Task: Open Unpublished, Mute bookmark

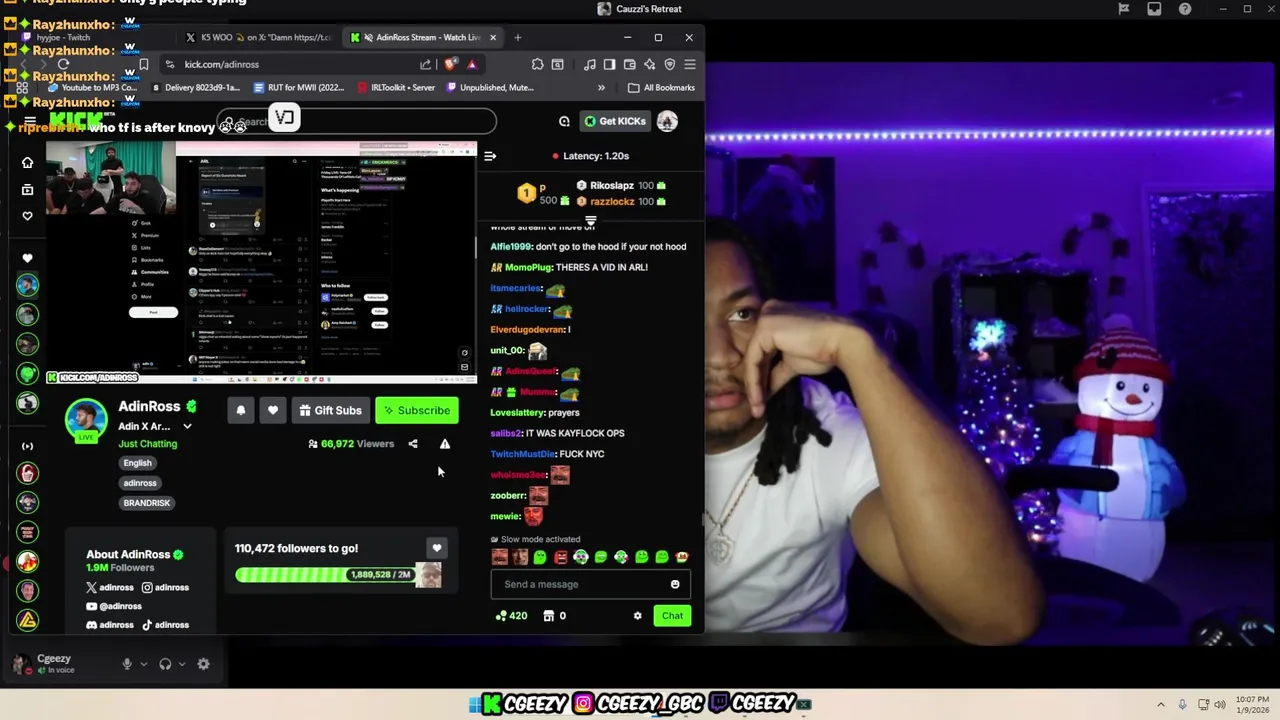Action: tap(490, 88)
